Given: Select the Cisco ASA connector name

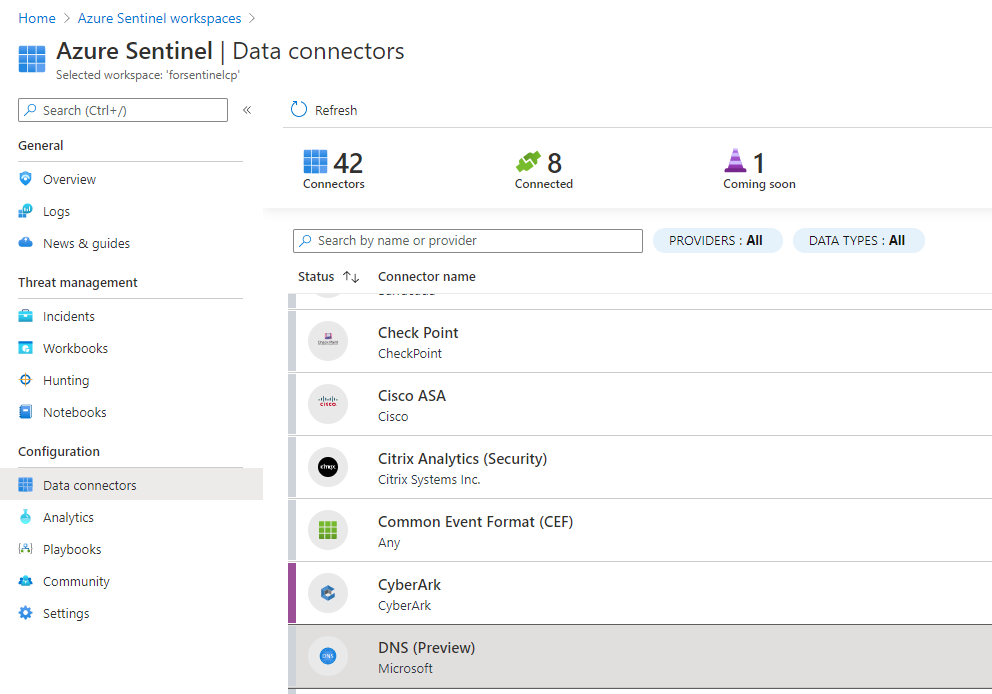Looking at the screenshot, I should [x=412, y=395].
